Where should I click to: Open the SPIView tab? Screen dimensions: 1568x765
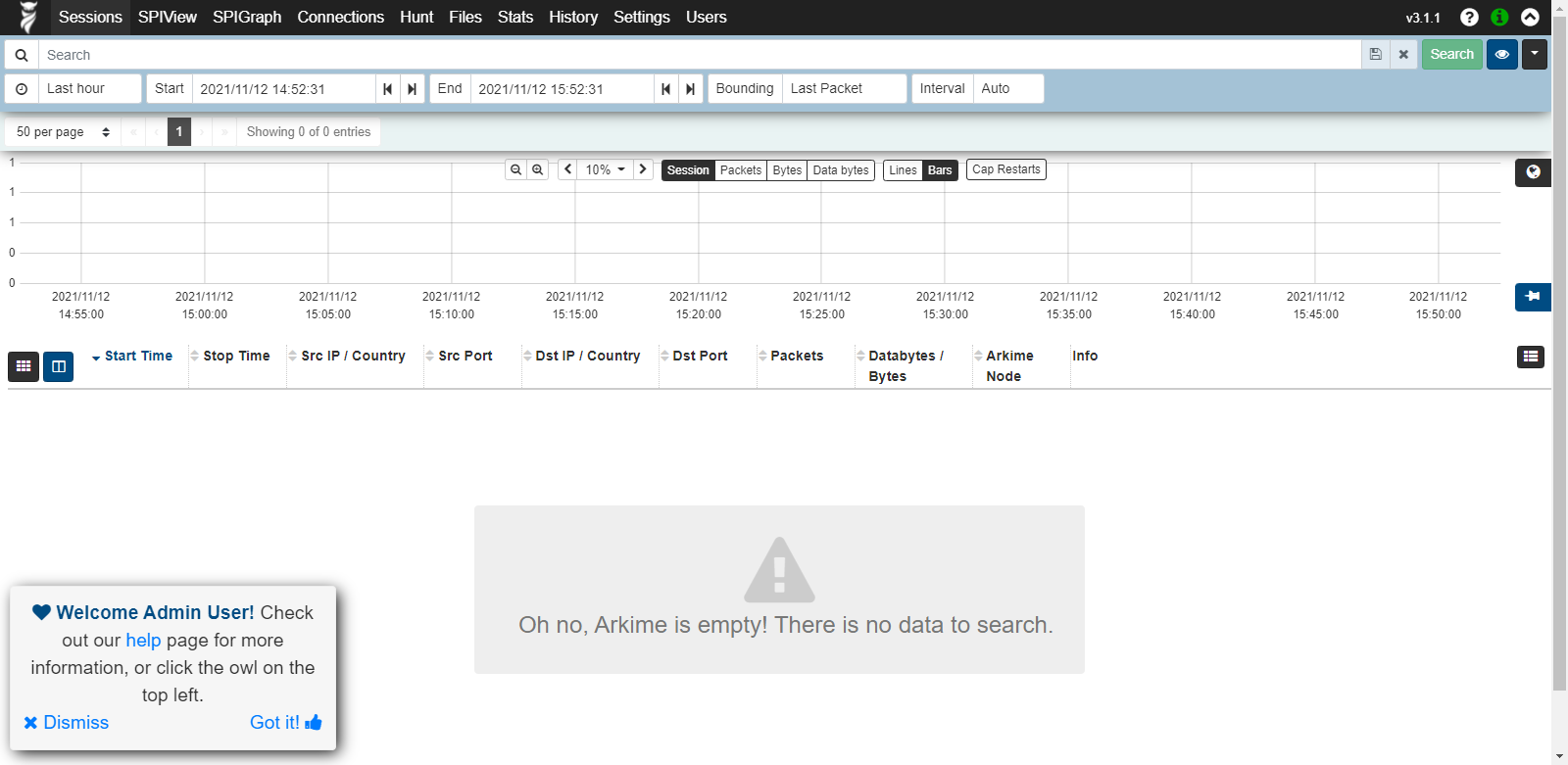168,17
